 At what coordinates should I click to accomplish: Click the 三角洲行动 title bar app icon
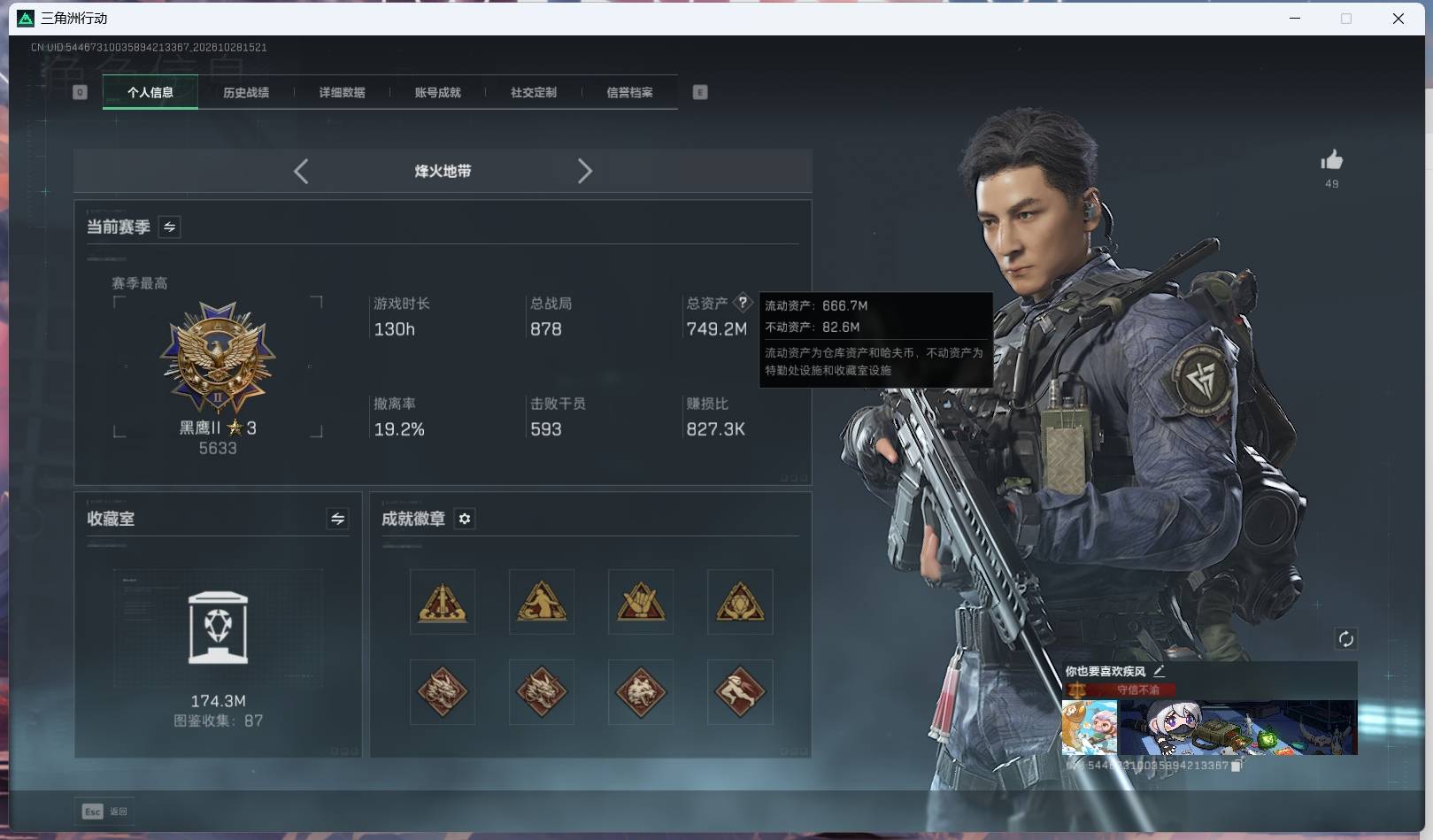26,18
